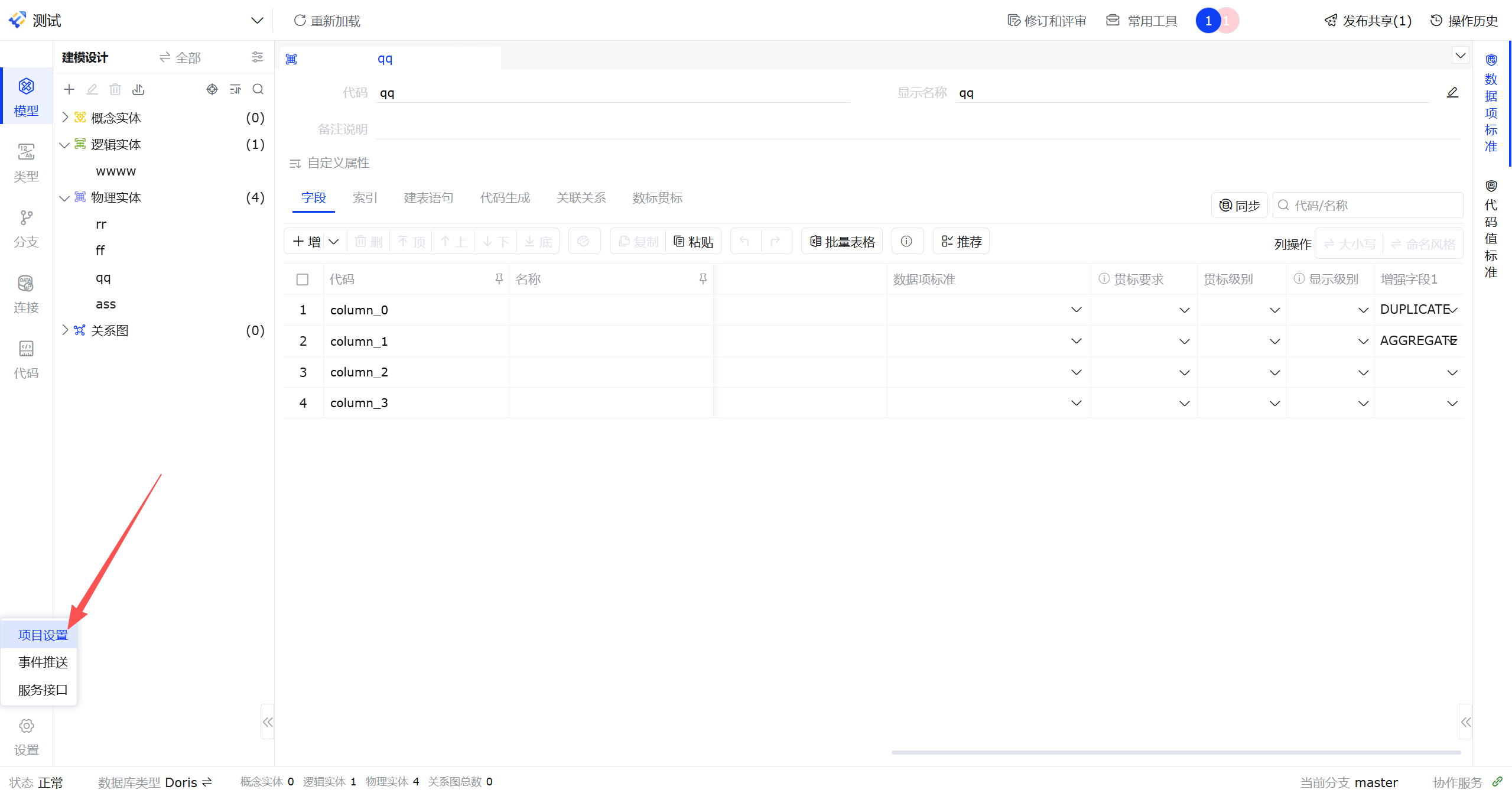Collapse the 物理实体 tree node
The image size is (1512, 796).
(x=65, y=198)
